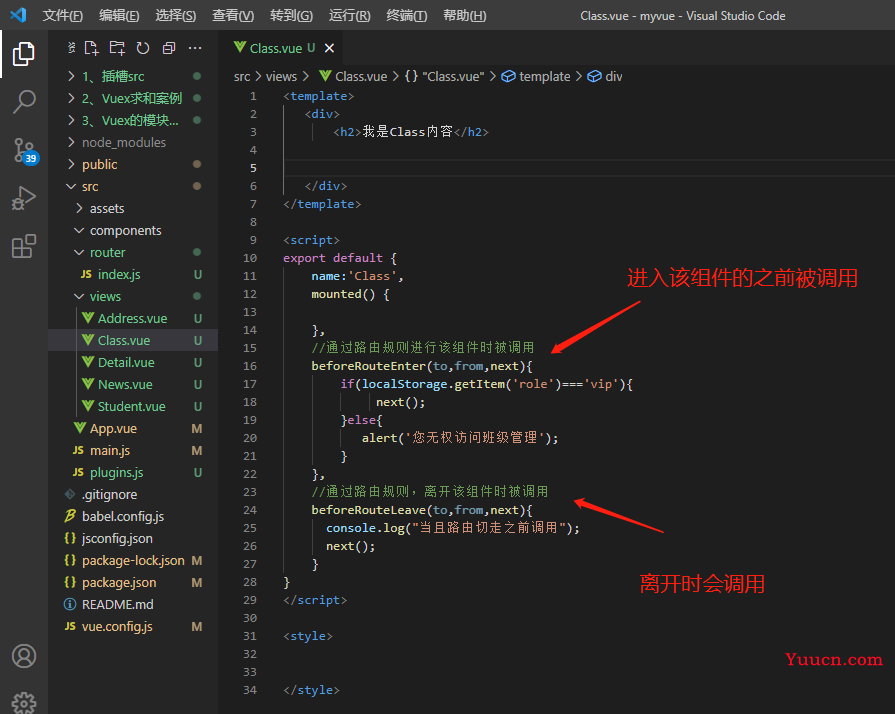Expand the assets folder
This screenshot has width=895, height=714.
(x=133, y=208)
